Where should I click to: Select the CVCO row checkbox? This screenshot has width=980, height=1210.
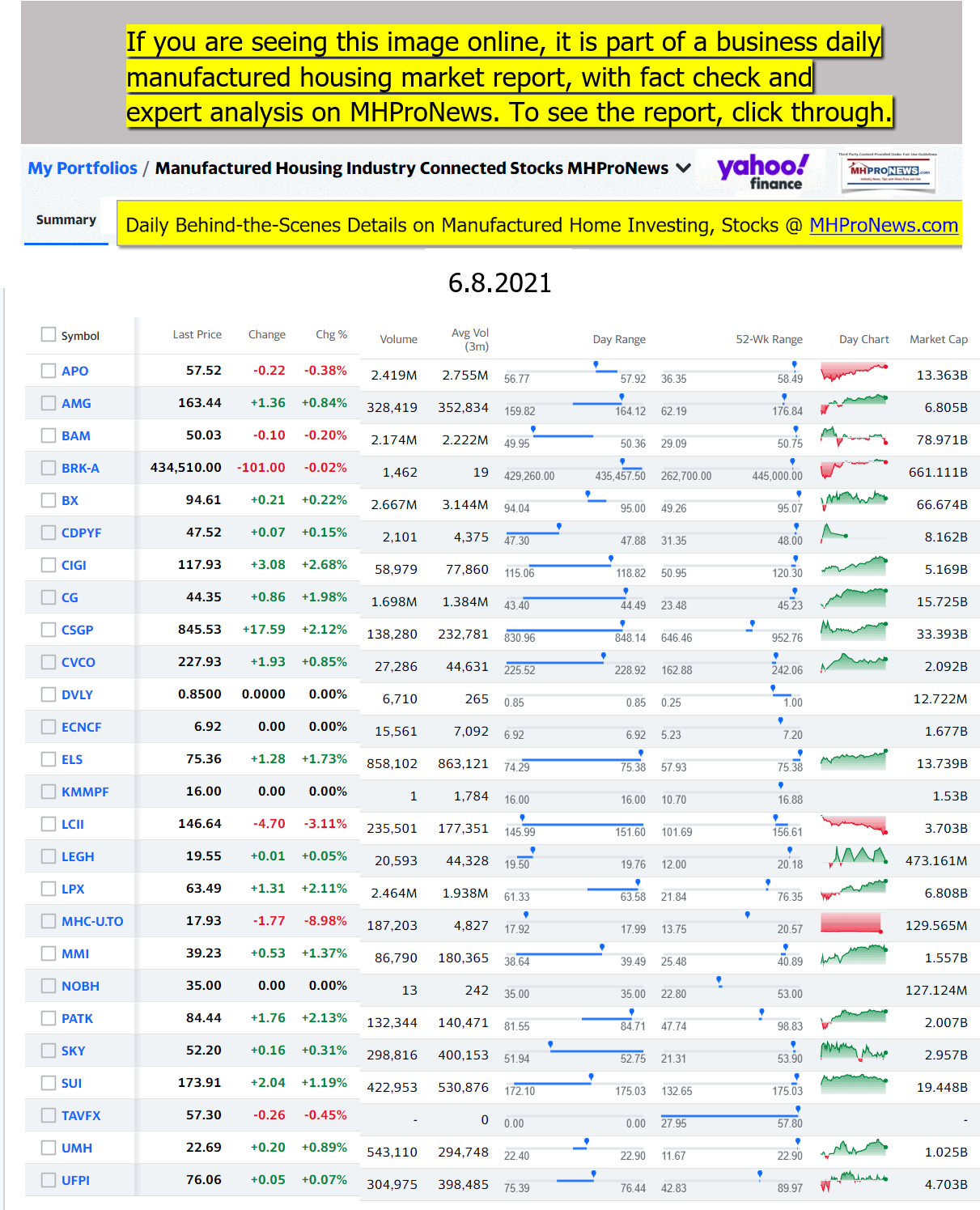pos(49,662)
